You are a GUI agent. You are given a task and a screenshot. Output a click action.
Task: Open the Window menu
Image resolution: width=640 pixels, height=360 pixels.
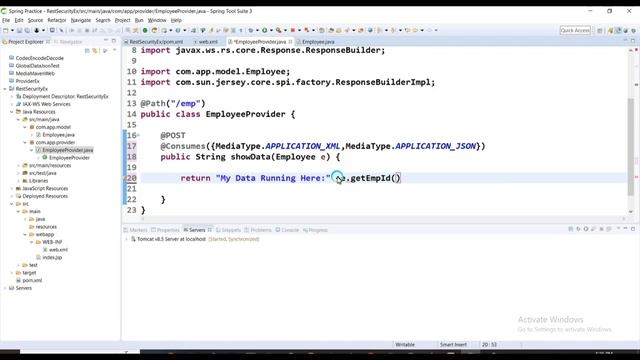157,20
